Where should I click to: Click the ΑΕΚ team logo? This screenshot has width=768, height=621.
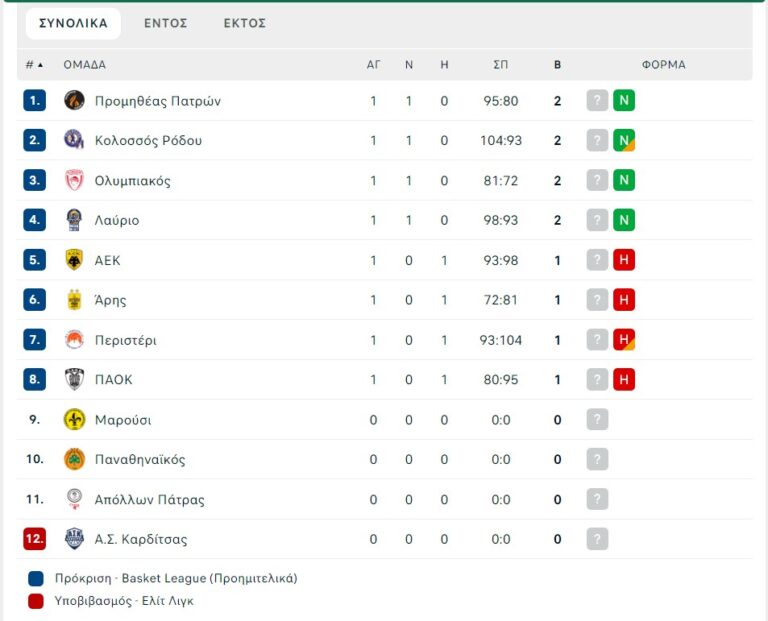pos(74,260)
